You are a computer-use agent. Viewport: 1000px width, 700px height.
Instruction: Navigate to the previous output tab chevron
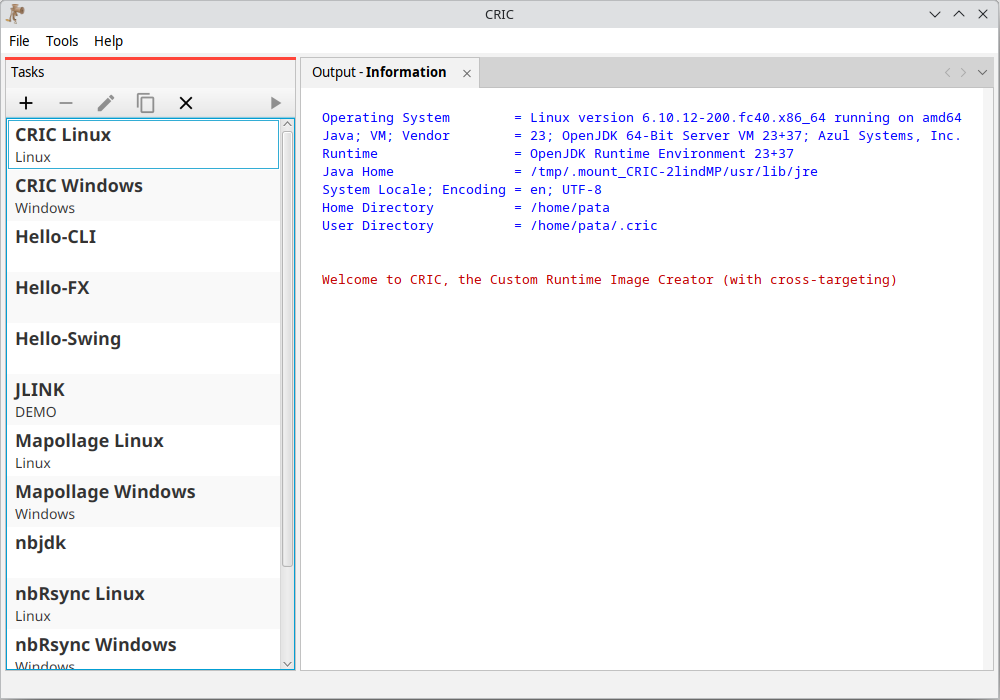tap(947, 72)
